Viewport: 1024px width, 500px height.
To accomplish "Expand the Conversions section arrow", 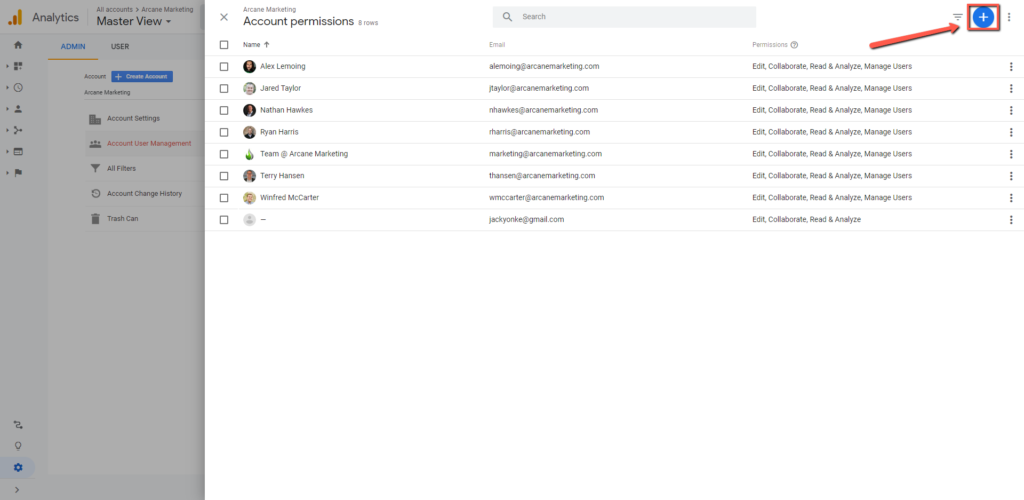I will [7, 173].
